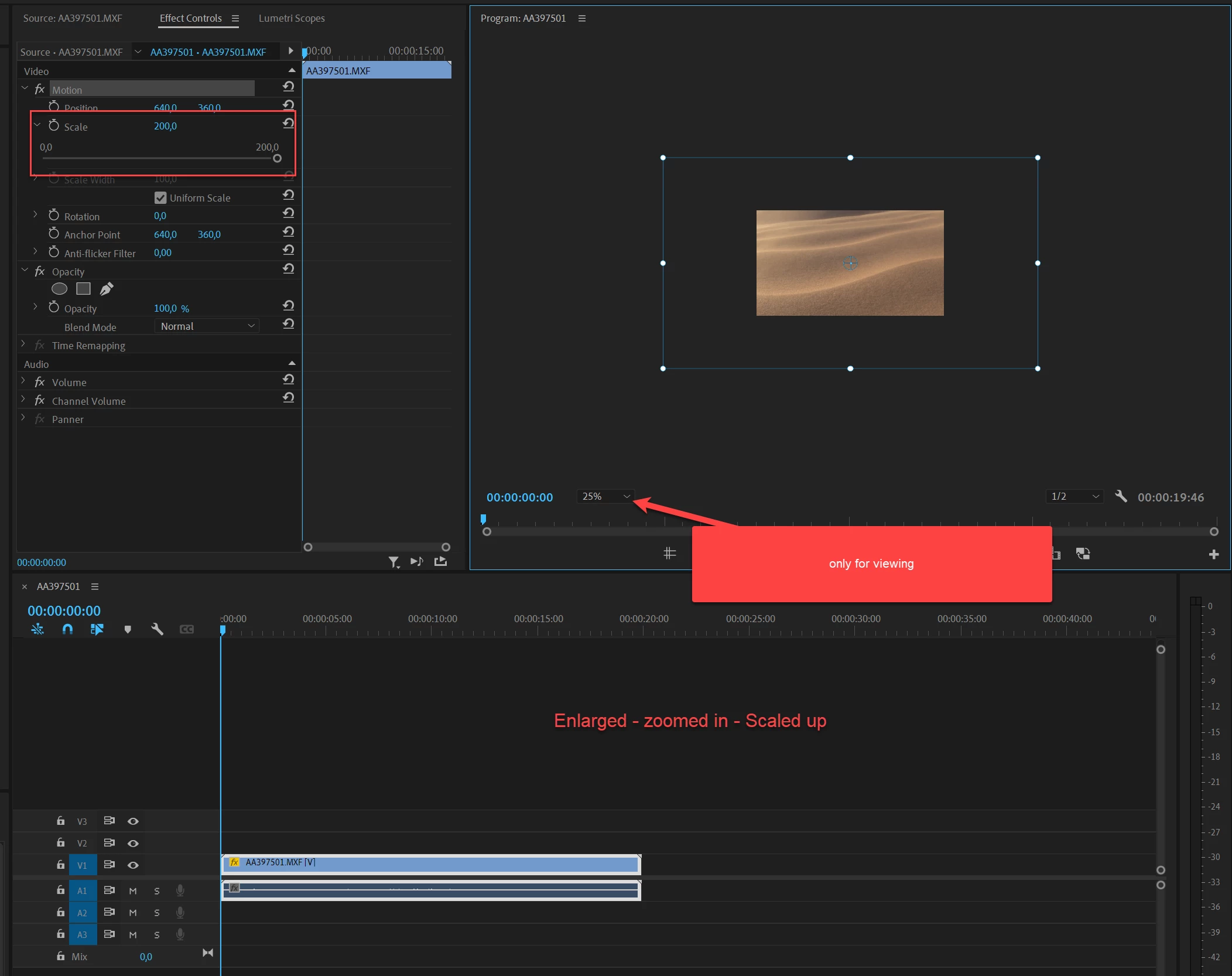Switch to the Source AA397501.MXF tab
Screen dimensions: 1232x976
[x=73, y=18]
